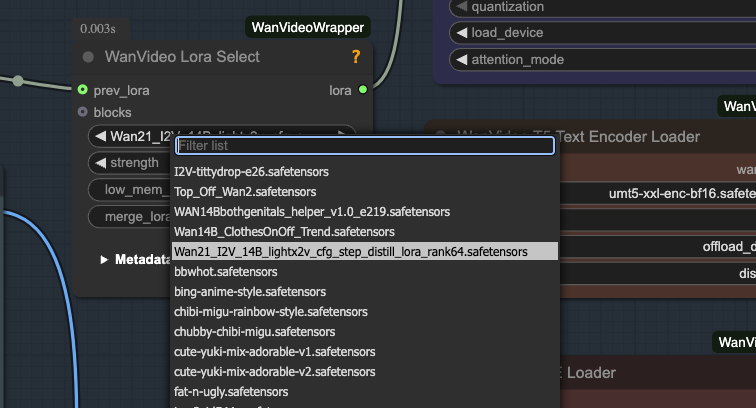Select chibi-migu-rainbow-style.safetensors
756x408 pixels.
(x=365, y=312)
